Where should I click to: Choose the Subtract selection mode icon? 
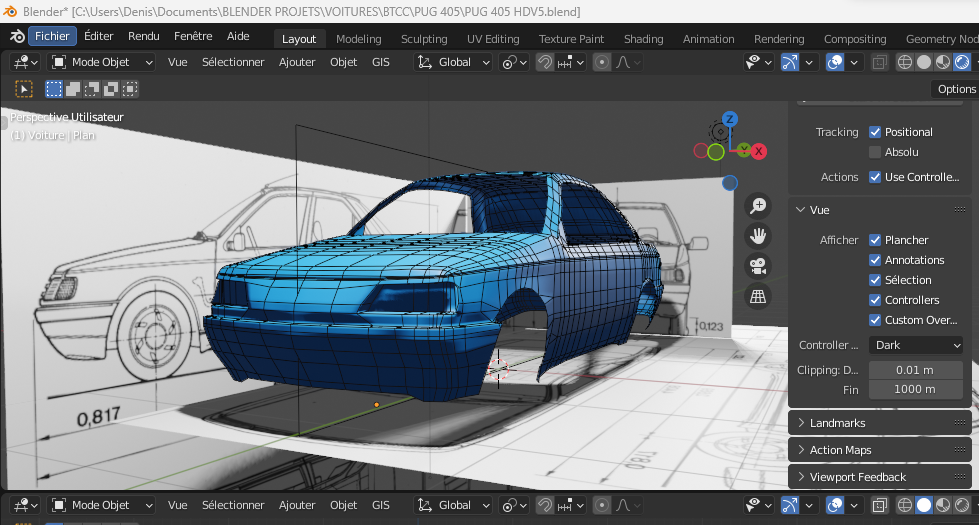[92, 89]
